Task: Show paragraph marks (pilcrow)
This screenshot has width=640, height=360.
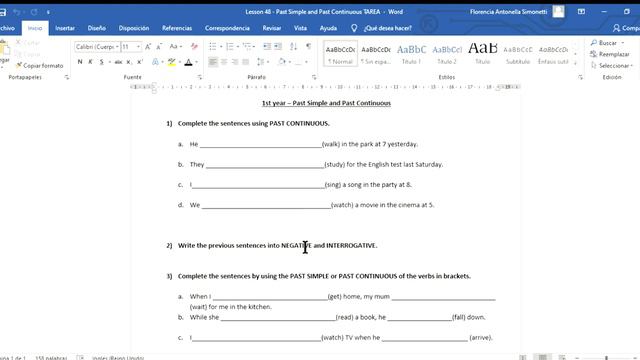Action: tap(309, 47)
